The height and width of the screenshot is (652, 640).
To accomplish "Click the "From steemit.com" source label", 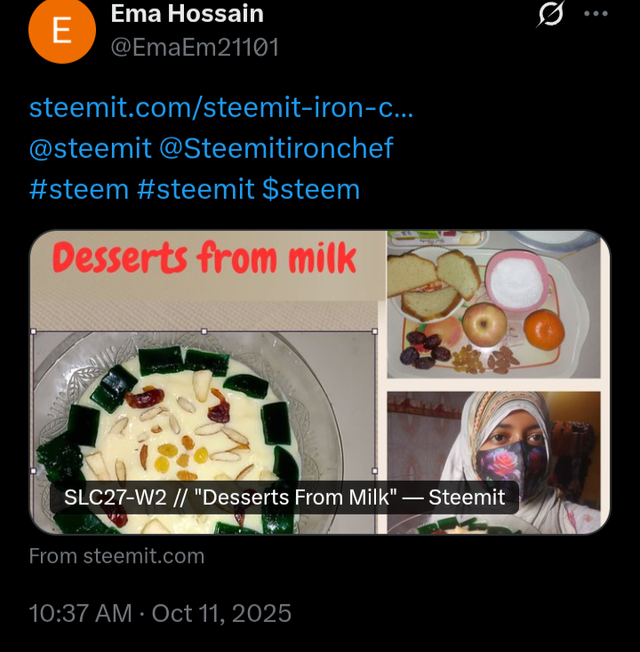I will (x=116, y=556).
